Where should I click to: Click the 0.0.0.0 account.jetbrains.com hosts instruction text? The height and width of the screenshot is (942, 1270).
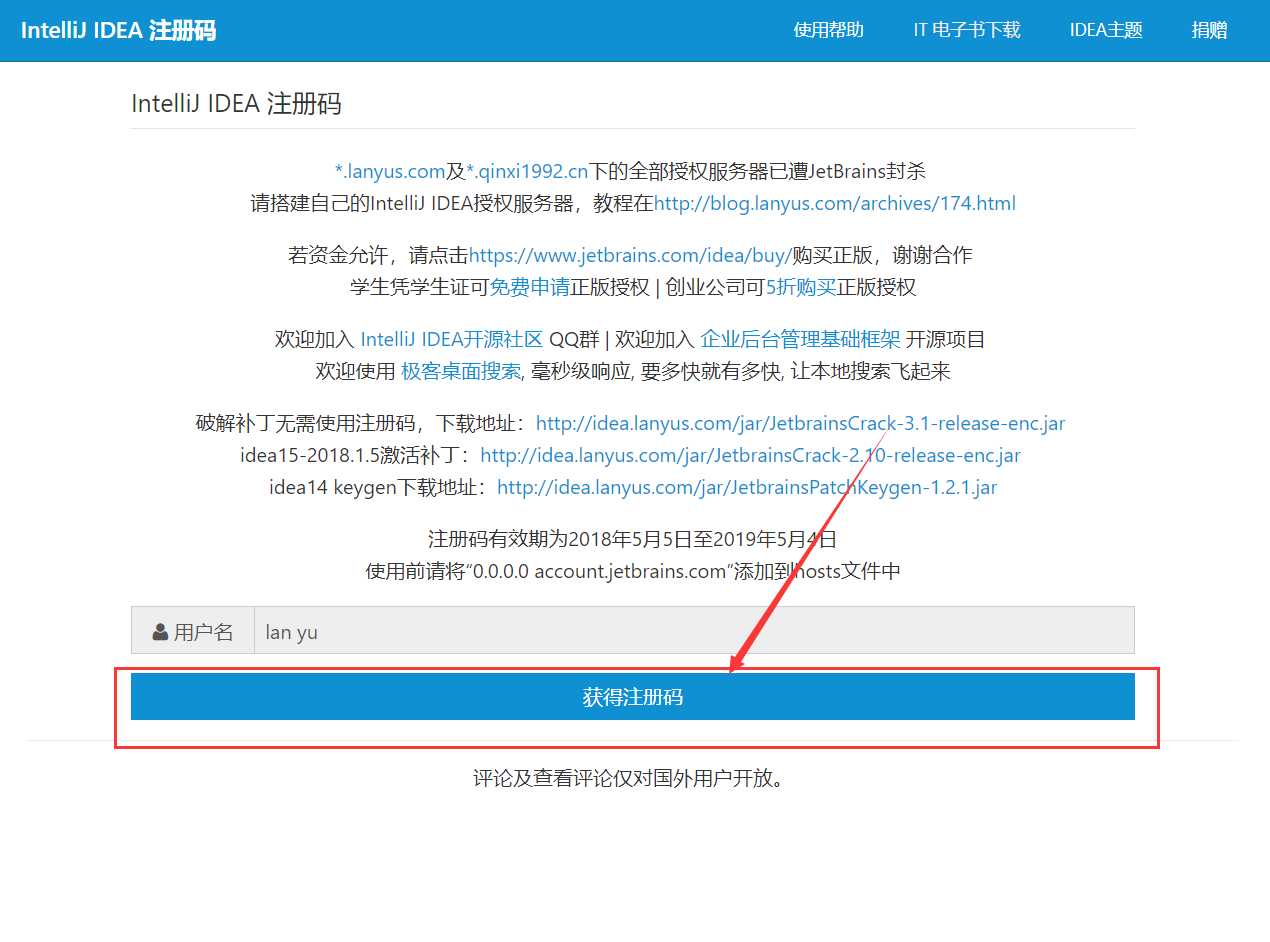tap(633, 571)
